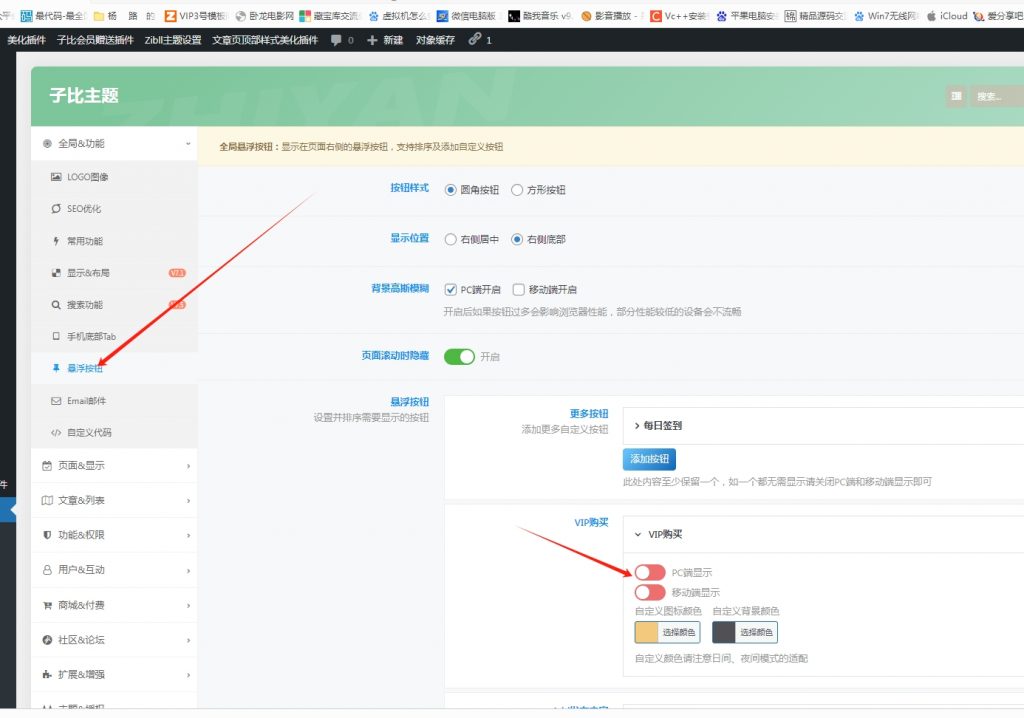The width and height of the screenshot is (1024, 718).
Task: Click the comments bubble icon in admin bar
Action: [x=336, y=40]
